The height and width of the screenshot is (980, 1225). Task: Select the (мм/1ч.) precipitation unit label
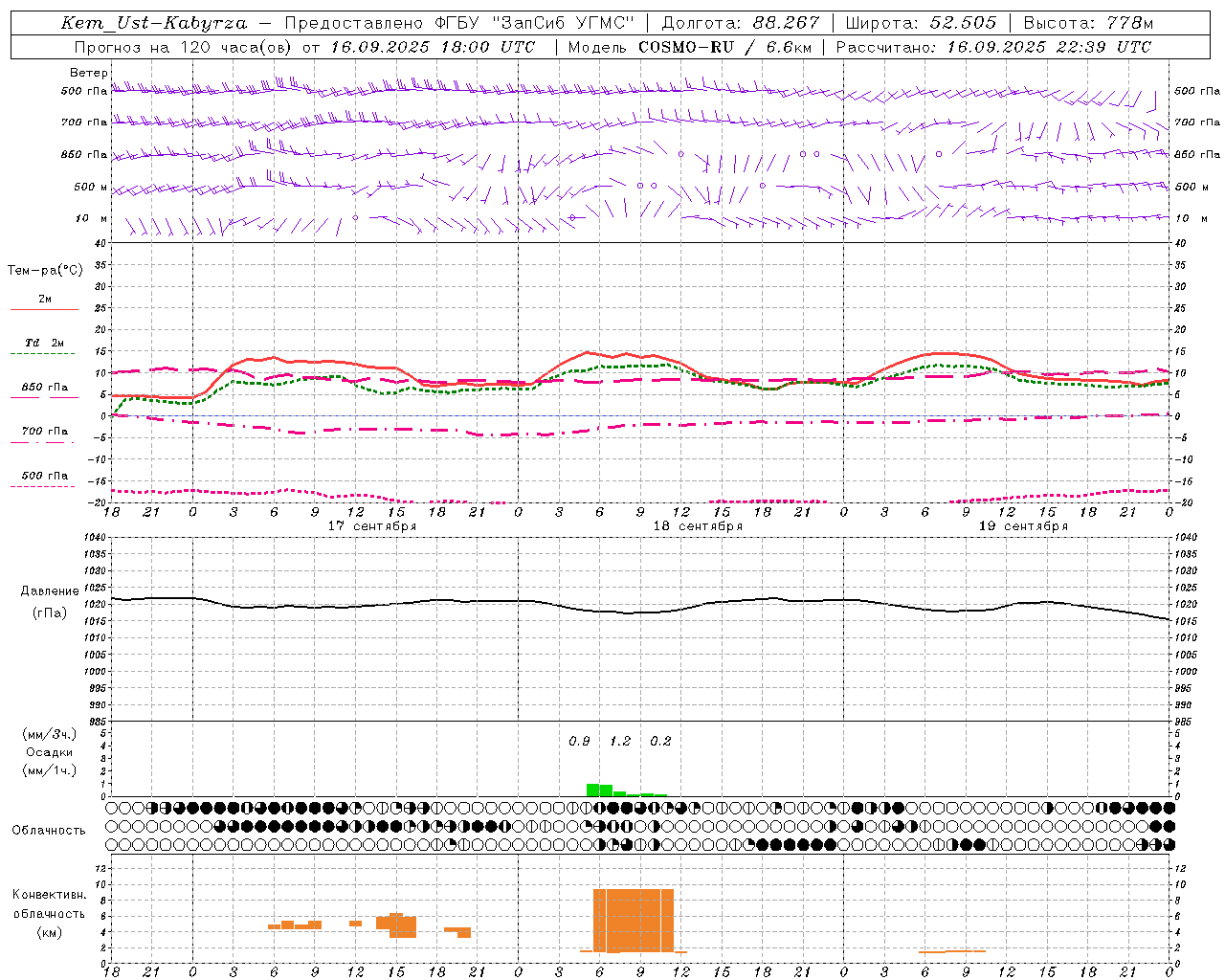(x=49, y=770)
